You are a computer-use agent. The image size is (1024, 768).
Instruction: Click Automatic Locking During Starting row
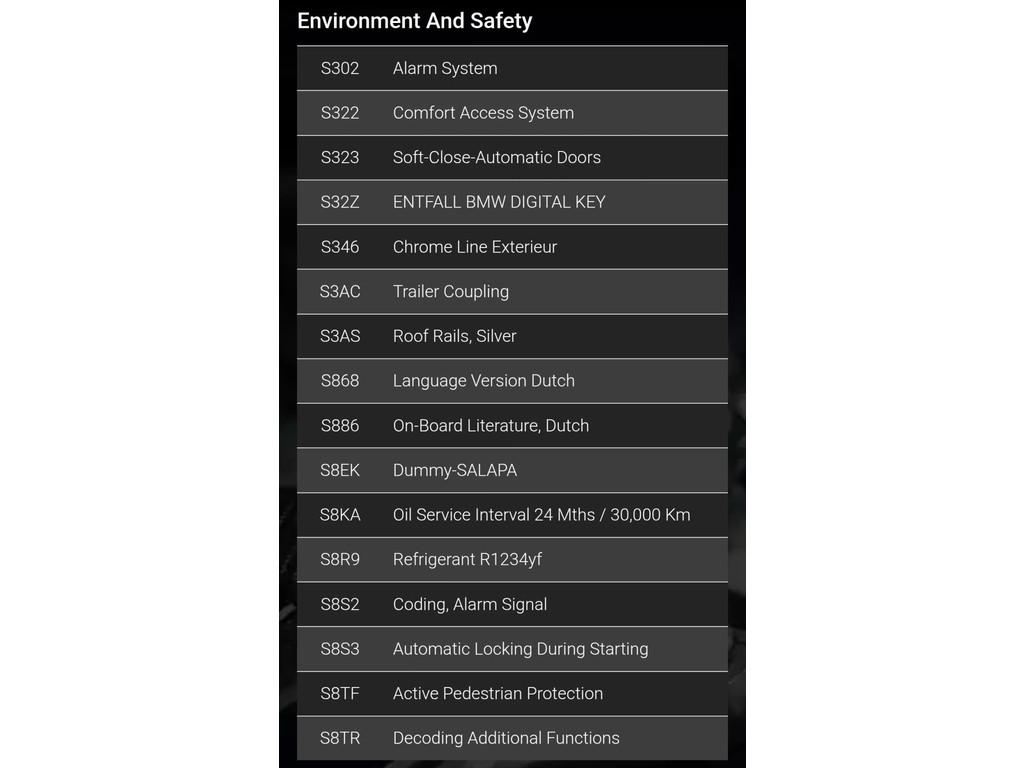tap(520, 649)
